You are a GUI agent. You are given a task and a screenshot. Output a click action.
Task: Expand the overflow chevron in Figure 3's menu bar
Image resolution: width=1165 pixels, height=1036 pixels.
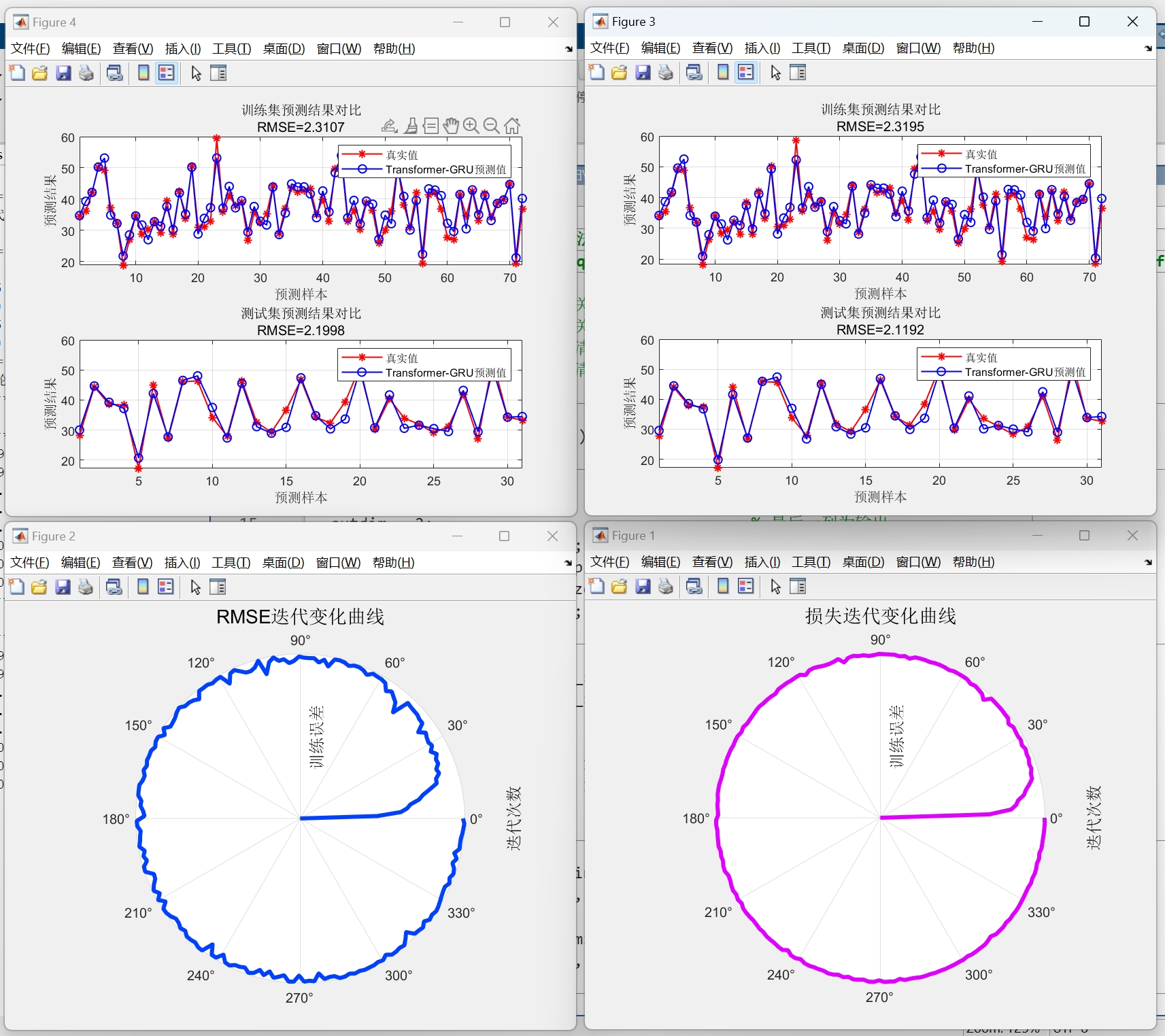pos(1147,48)
